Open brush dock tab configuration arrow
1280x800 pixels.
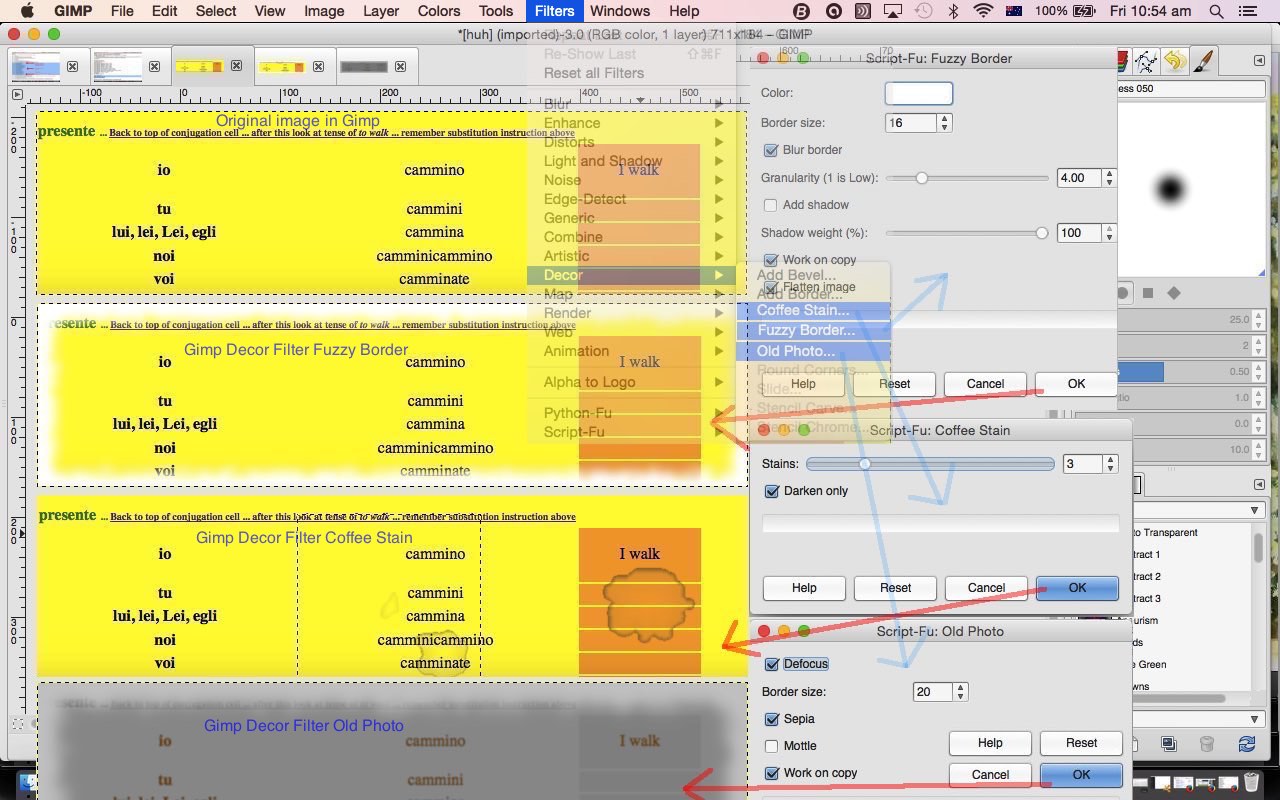[x=1259, y=61]
